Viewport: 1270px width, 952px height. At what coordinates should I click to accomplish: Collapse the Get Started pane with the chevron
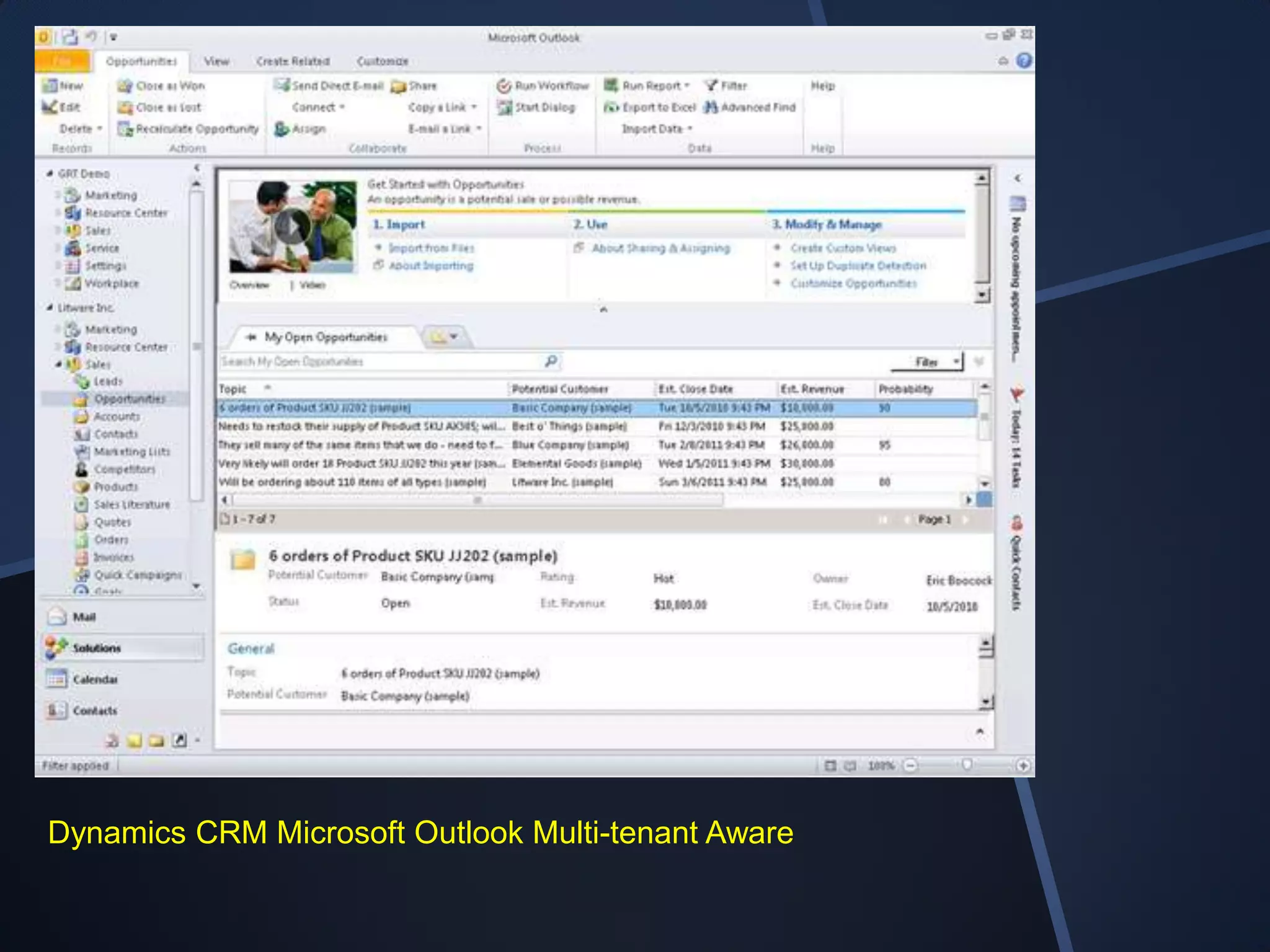pos(603,309)
